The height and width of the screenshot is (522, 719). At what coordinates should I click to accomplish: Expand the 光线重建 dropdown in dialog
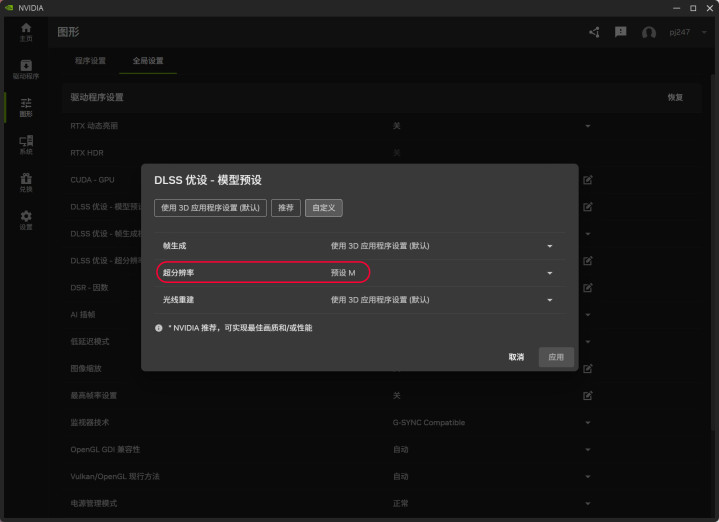click(x=549, y=300)
